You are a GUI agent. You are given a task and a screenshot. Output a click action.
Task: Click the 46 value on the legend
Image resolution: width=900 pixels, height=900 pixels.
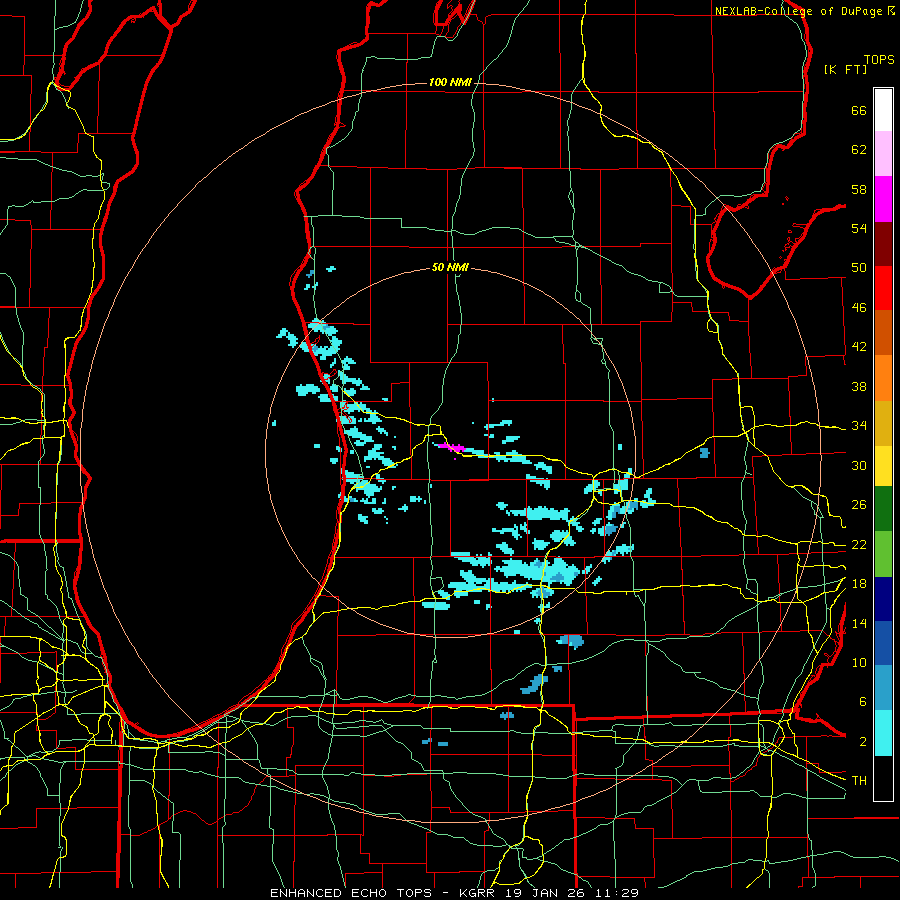point(859,307)
